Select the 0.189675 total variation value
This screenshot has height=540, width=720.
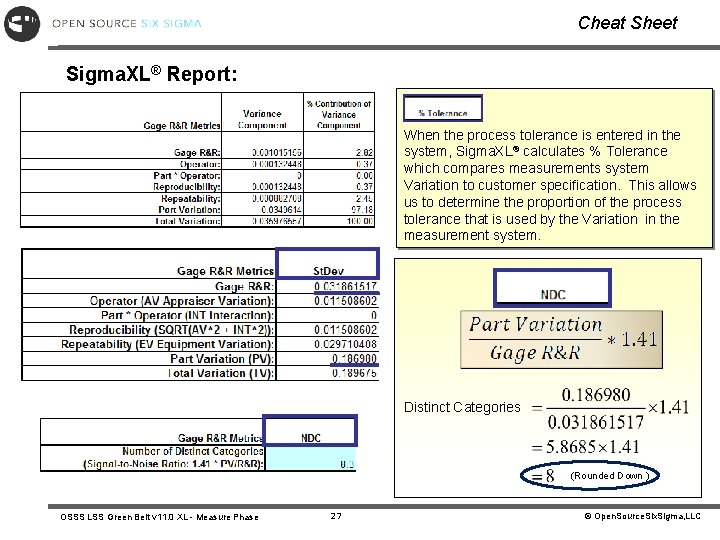(x=354, y=373)
